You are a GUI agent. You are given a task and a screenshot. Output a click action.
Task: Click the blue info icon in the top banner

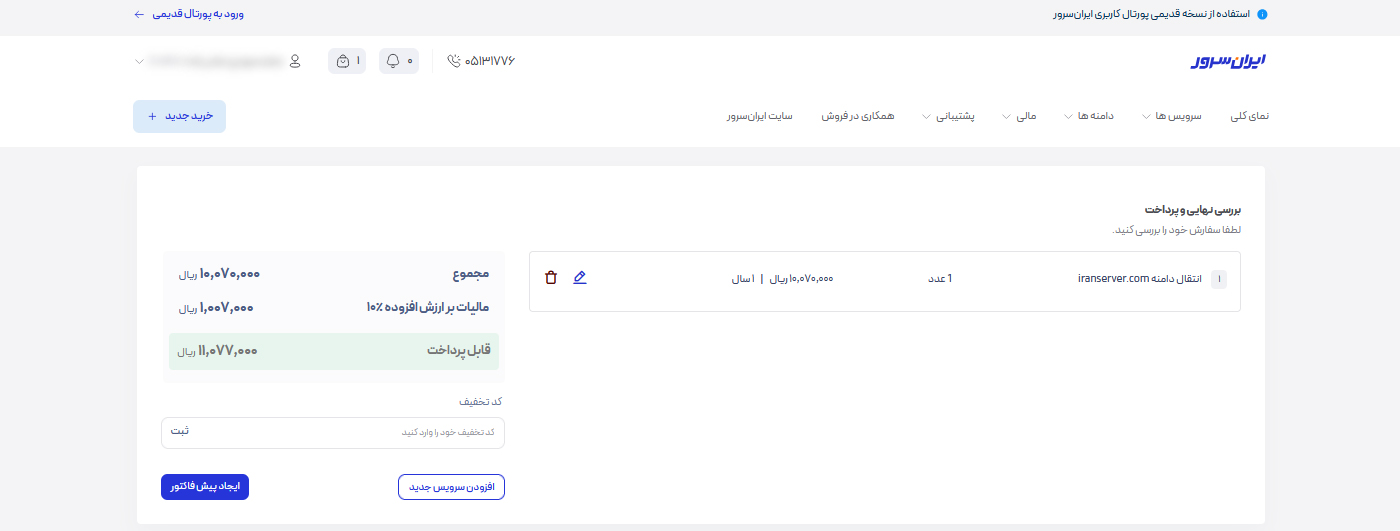(x=1262, y=15)
